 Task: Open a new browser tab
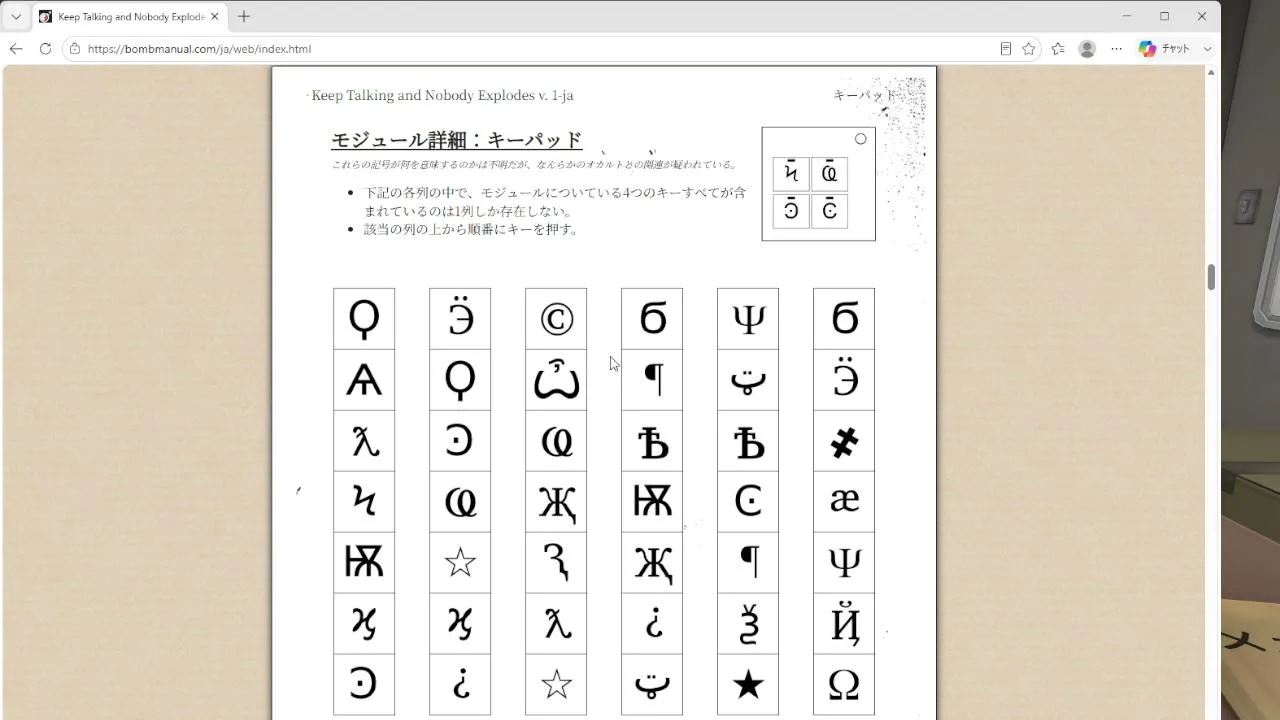pos(243,17)
